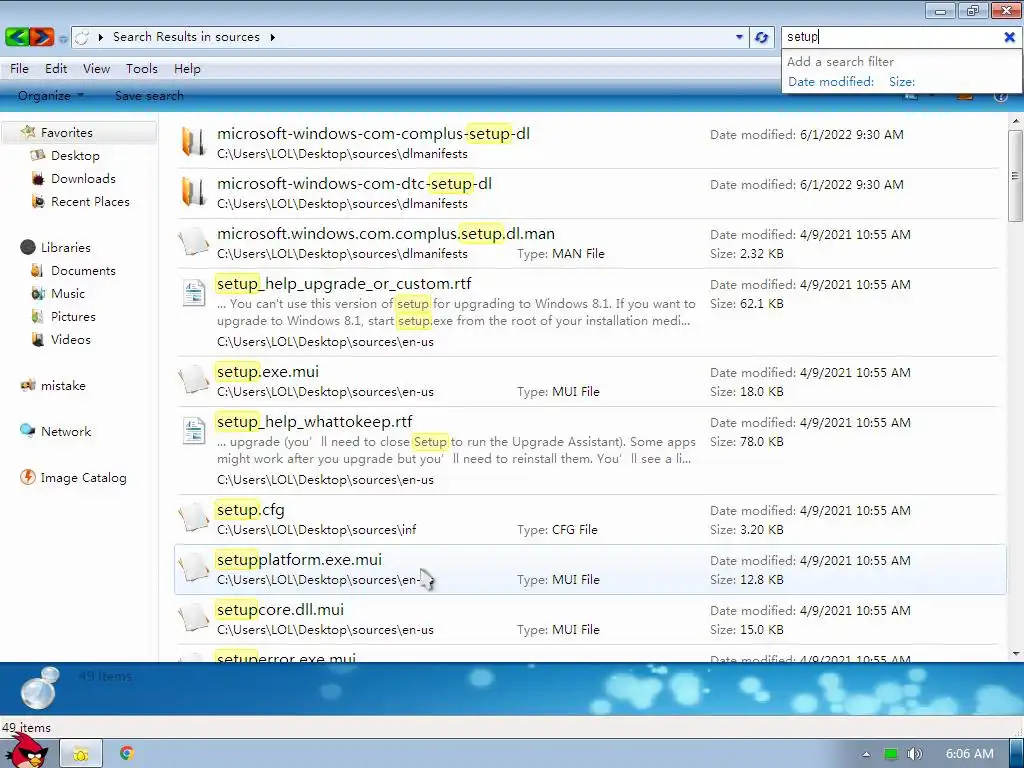This screenshot has width=1024, height=768.
Task: Open the Help menu
Action: [x=187, y=69]
